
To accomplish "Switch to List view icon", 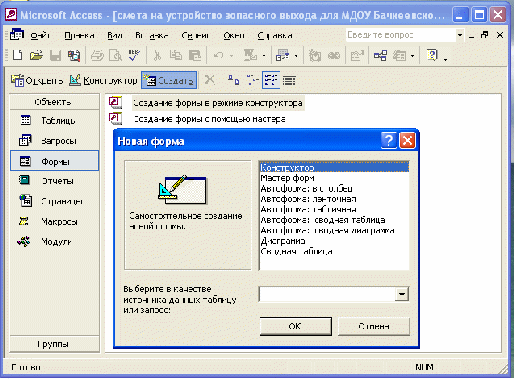I will 271,80.
